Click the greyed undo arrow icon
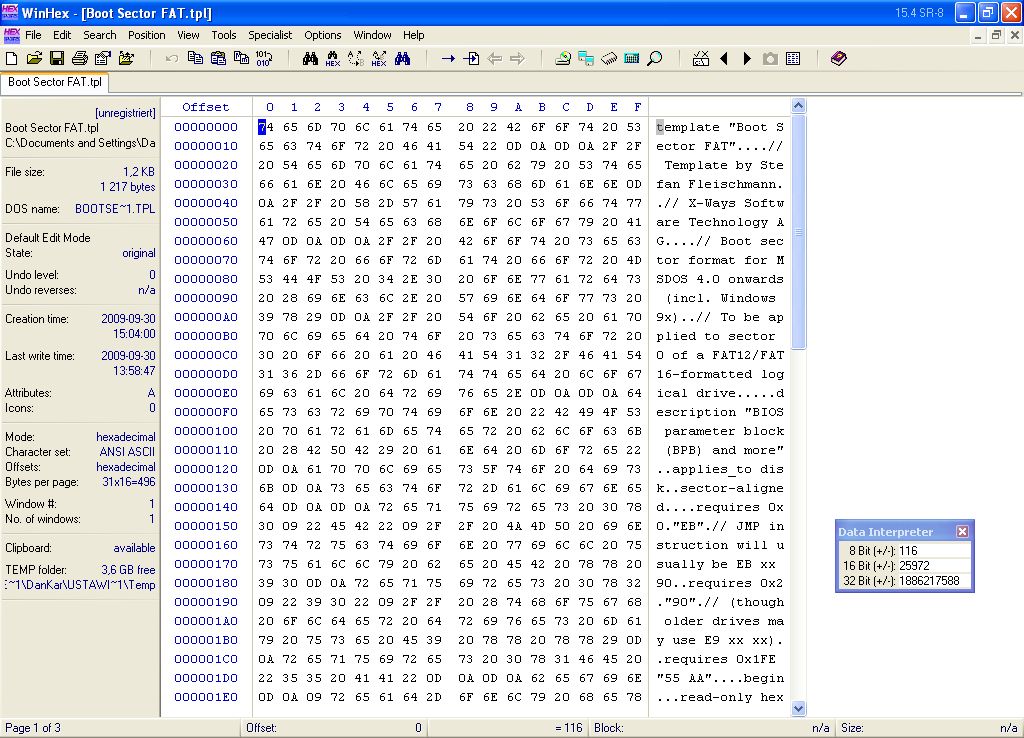This screenshot has height=738, width=1024. [x=172, y=59]
